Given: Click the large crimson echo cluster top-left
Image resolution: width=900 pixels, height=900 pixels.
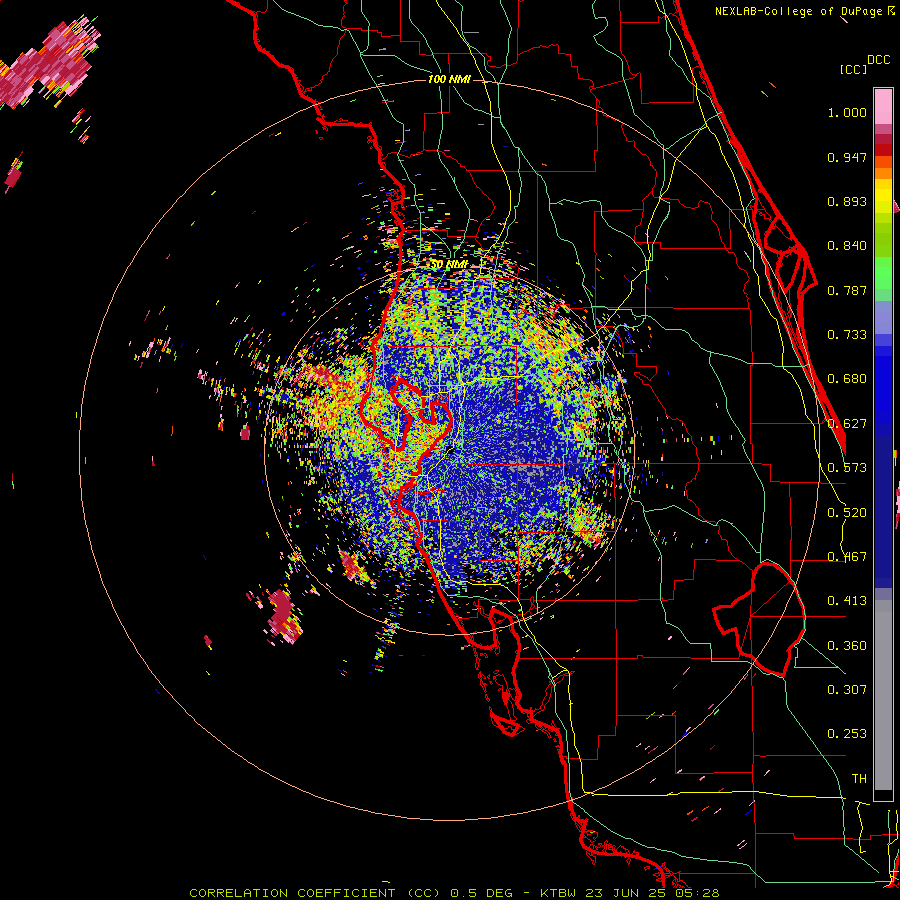Looking at the screenshot, I should click(49, 64).
